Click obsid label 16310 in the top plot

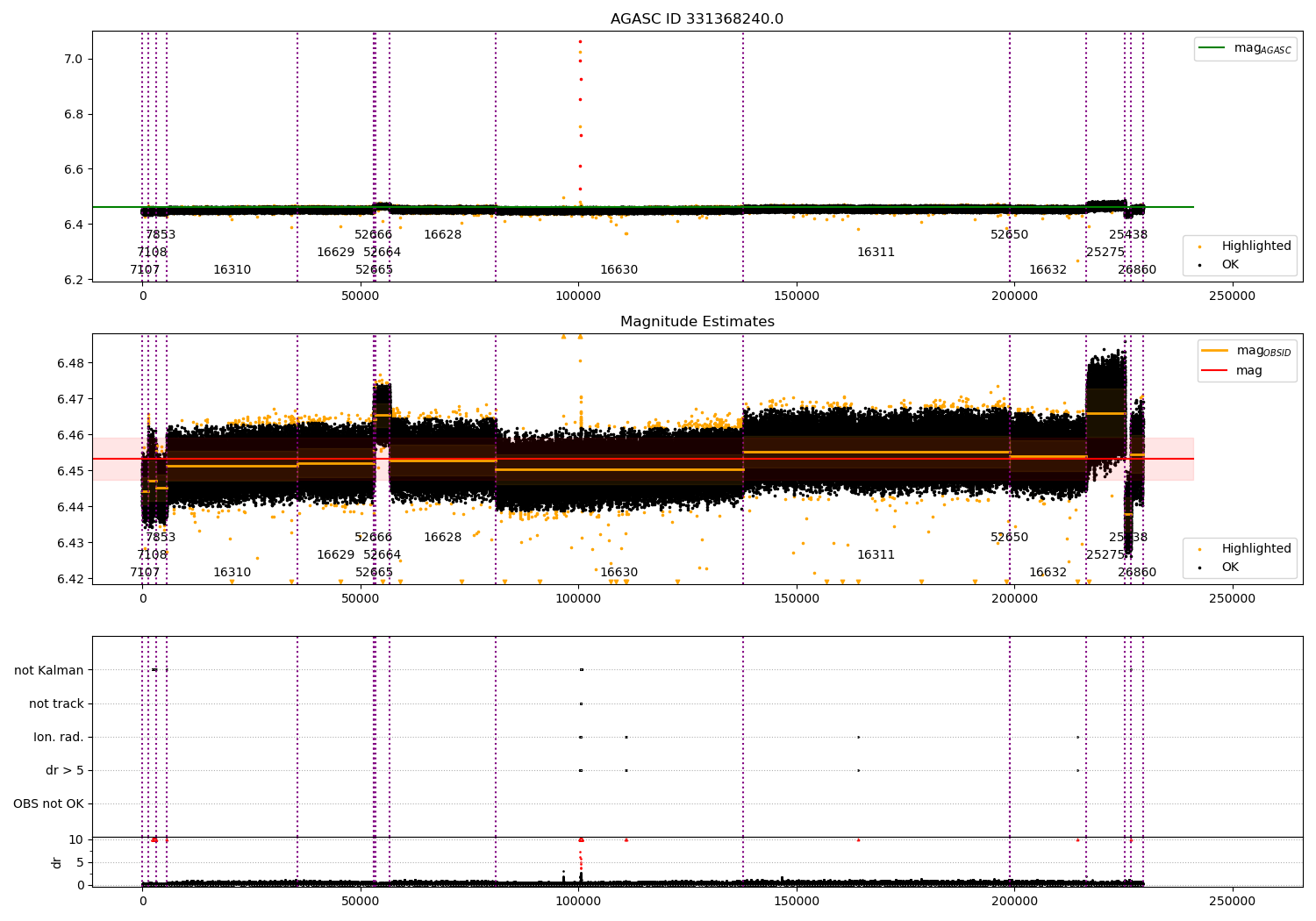coord(232,270)
